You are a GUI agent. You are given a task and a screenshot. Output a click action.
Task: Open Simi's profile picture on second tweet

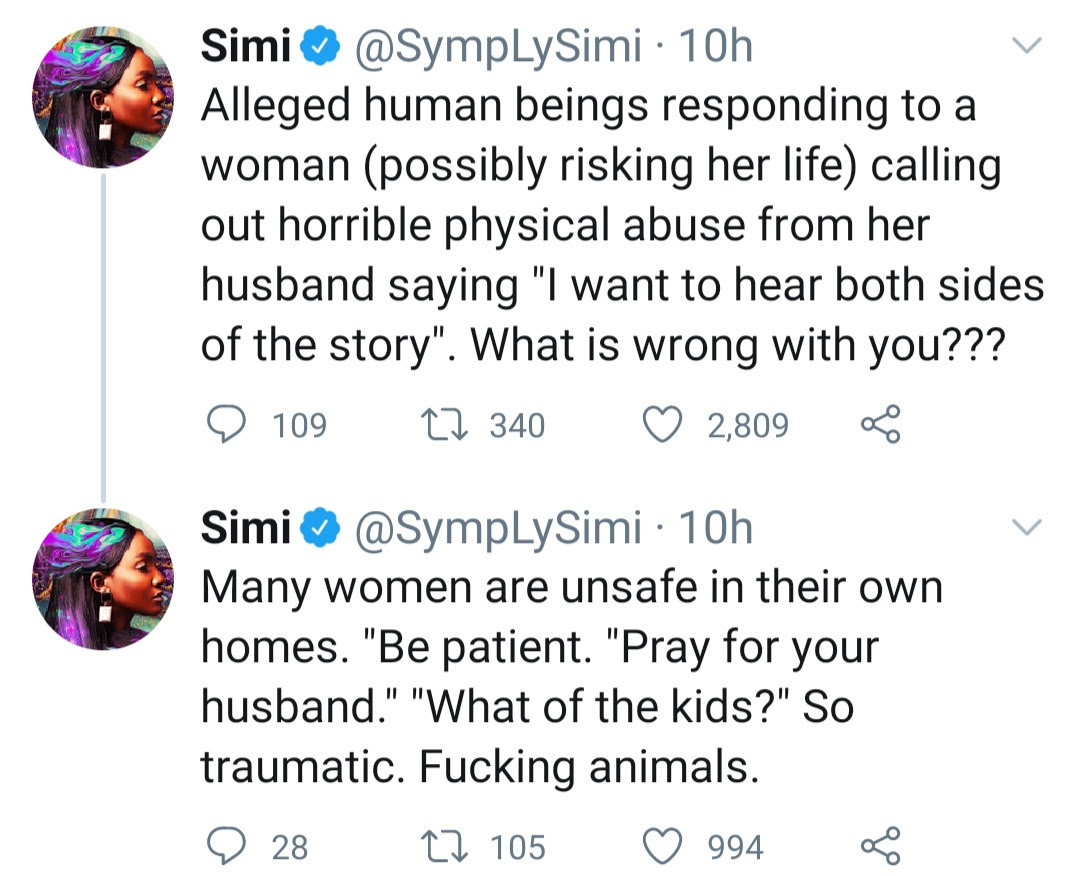coord(103,579)
